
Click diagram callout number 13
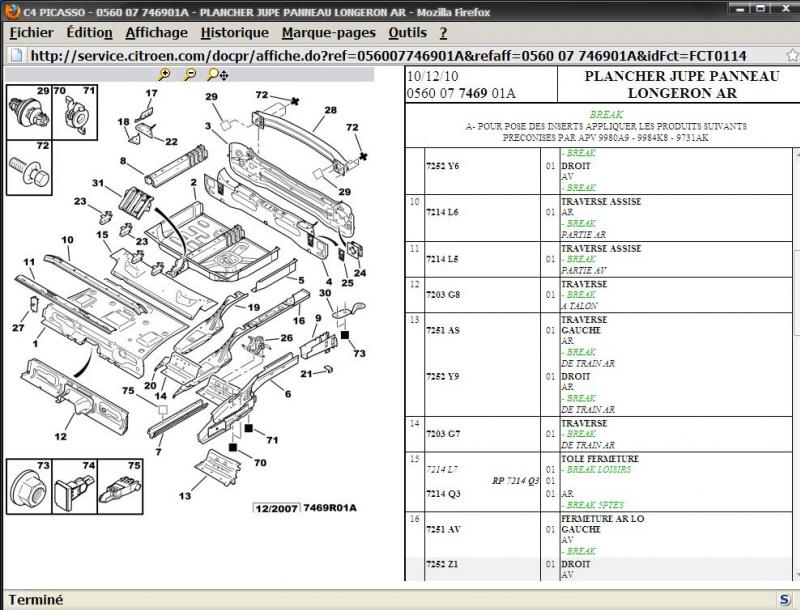(185, 496)
